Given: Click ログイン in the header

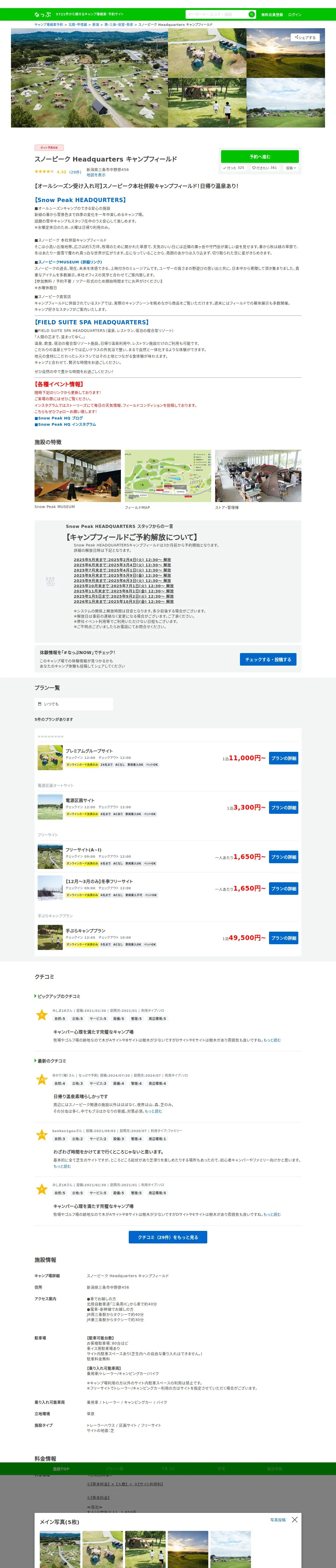Looking at the screenshot, I should point(295,15).
